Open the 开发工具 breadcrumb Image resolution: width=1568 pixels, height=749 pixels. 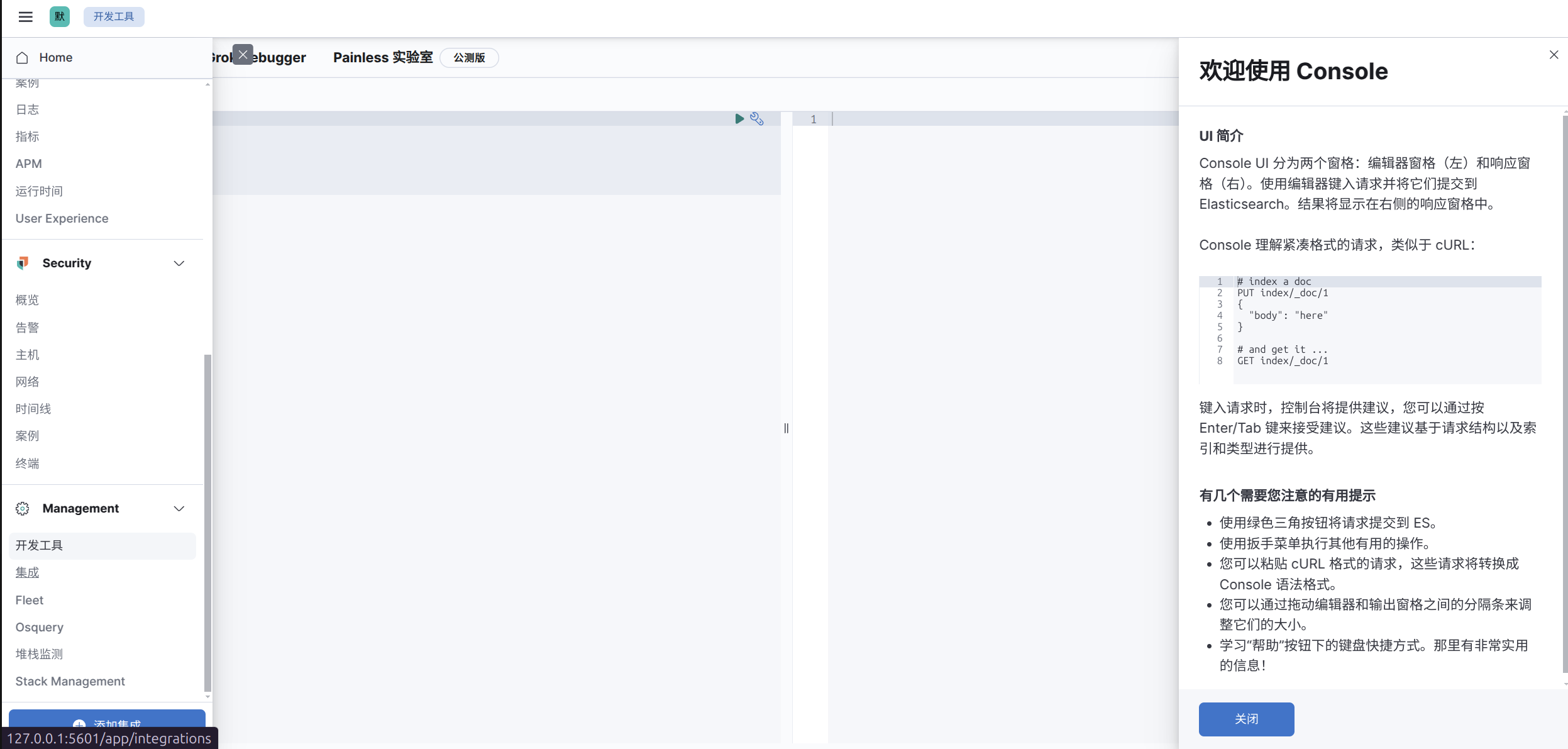114,17
